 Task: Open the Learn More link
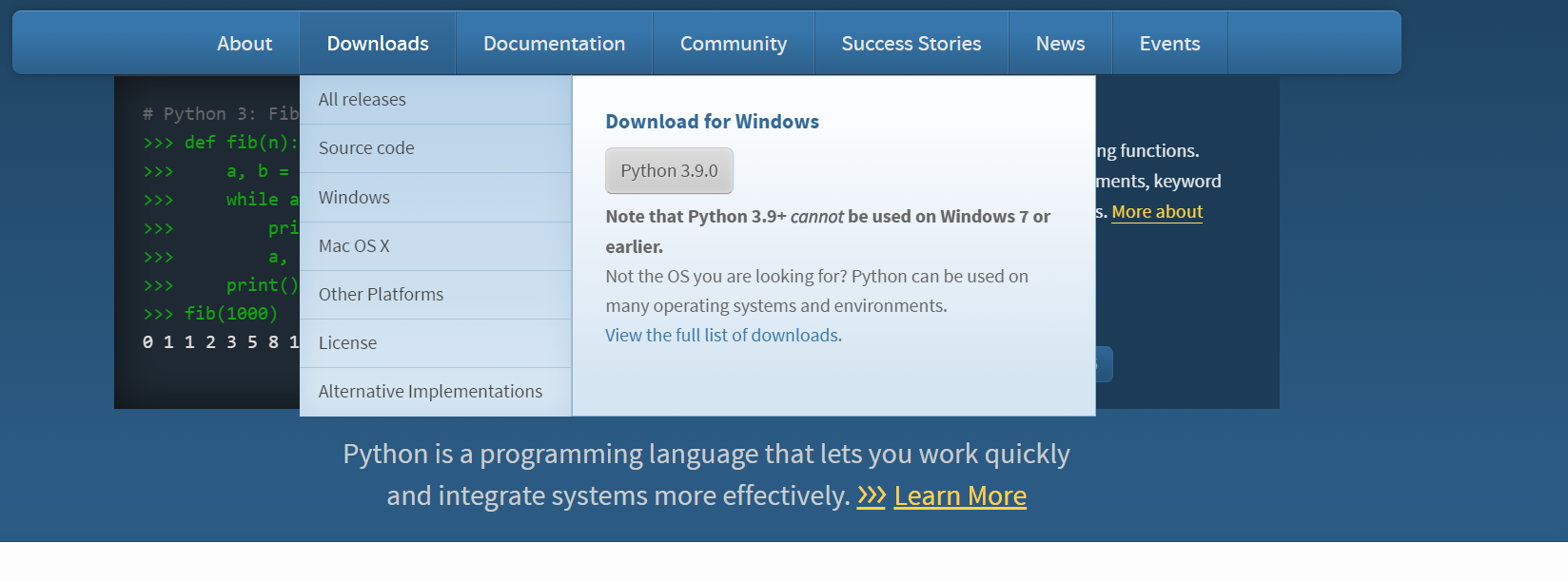pyautogui.click(x=960, y=495)
